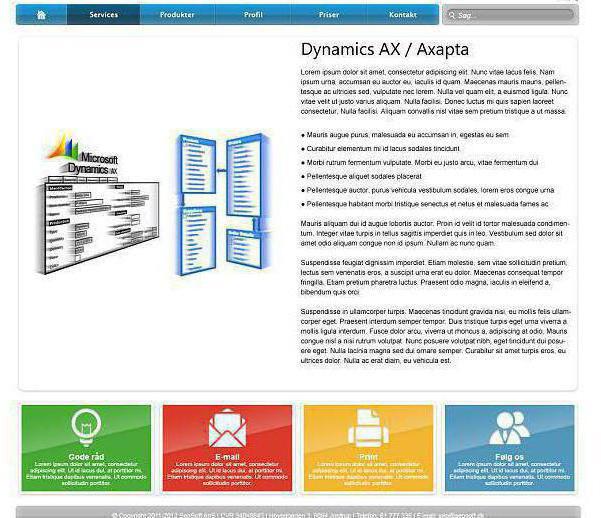
Task: Click the Microsoft Dynamics AX logo image
Action: 98,202
